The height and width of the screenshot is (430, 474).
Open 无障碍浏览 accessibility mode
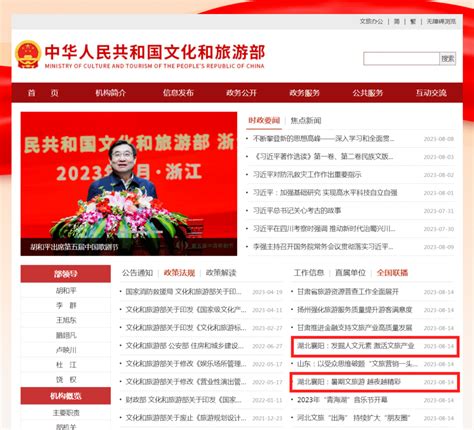tap(441, 21)
